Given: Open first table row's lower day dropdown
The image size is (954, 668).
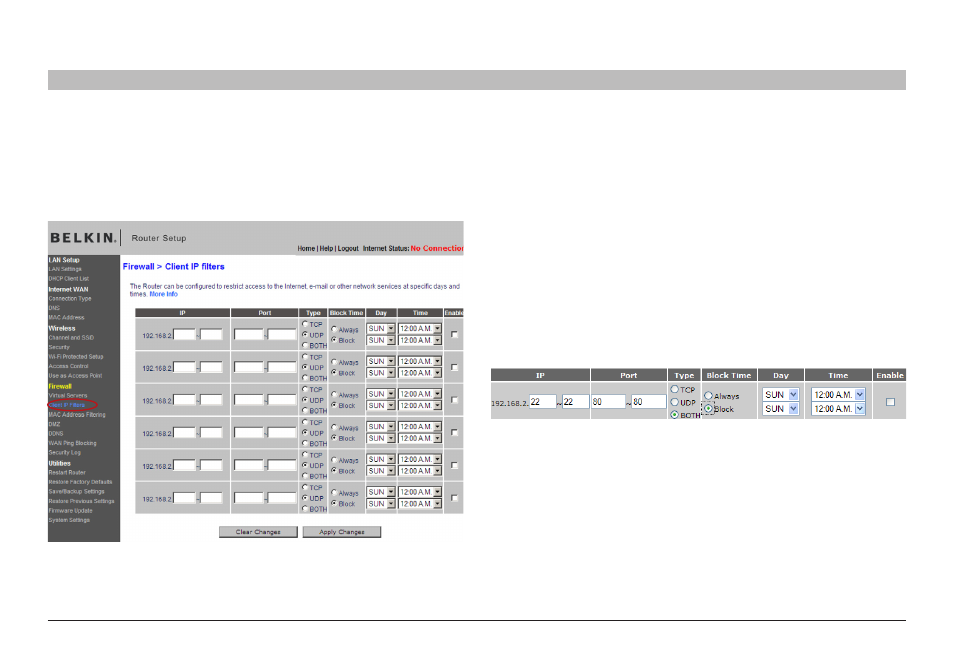Looking at the screenshot, I should click(381, 341).
